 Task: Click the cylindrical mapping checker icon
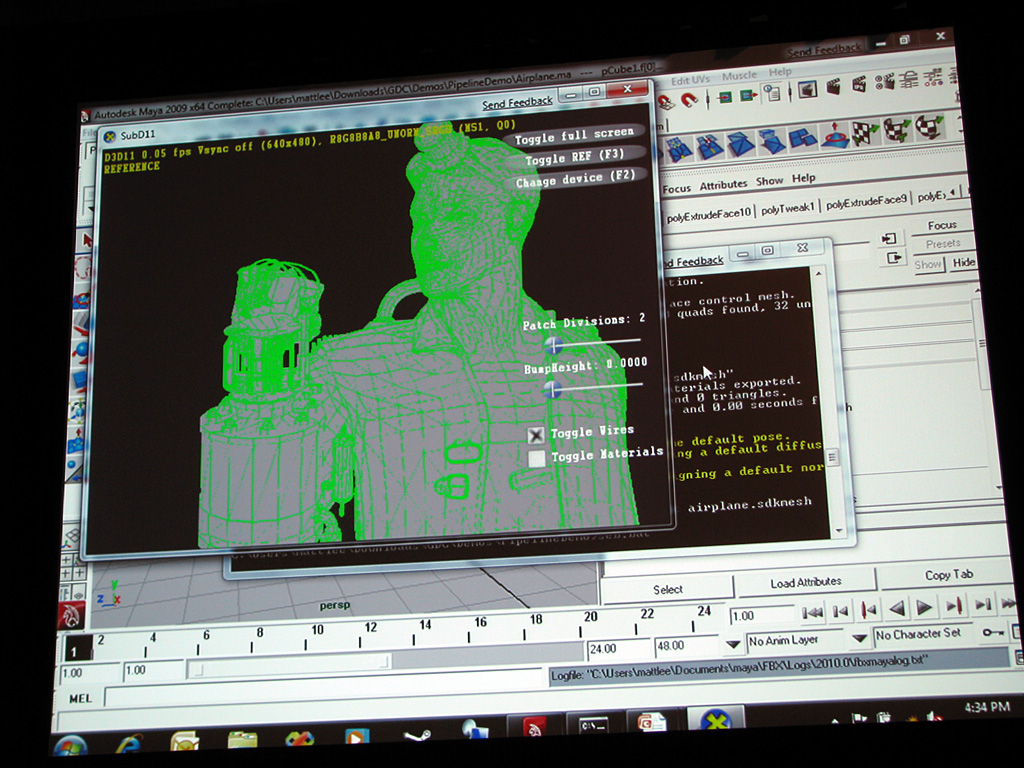click(x=897, y=129)
